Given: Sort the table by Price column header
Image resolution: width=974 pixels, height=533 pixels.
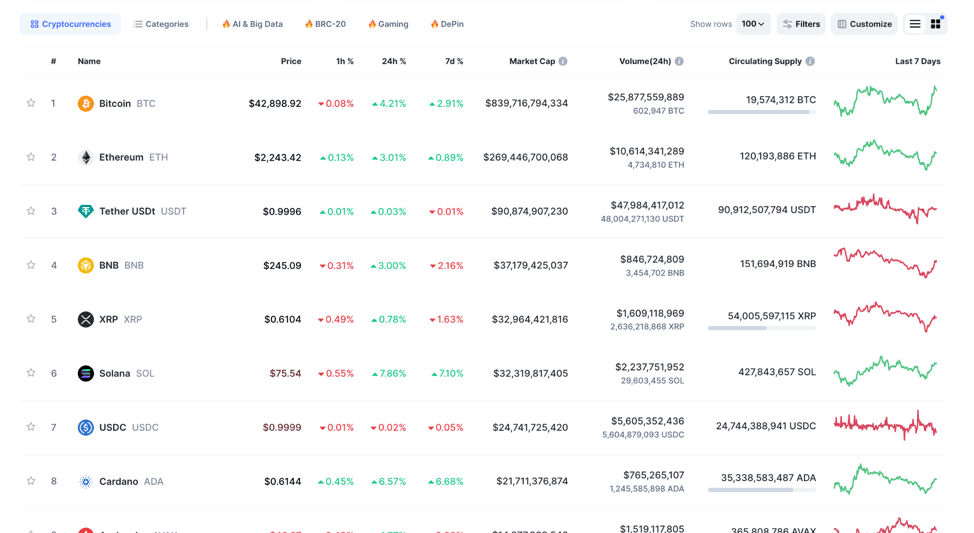Looking at the screenshot, I should pos(291,62).
